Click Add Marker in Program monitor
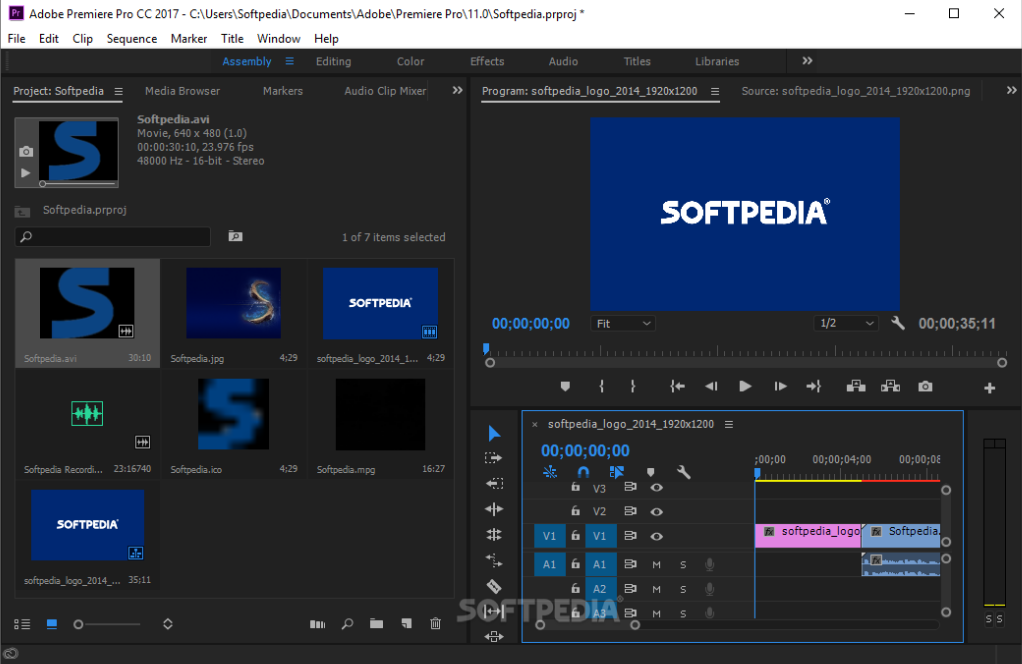The height and width of the screenshot is (664, 1022). coord(565,386)
